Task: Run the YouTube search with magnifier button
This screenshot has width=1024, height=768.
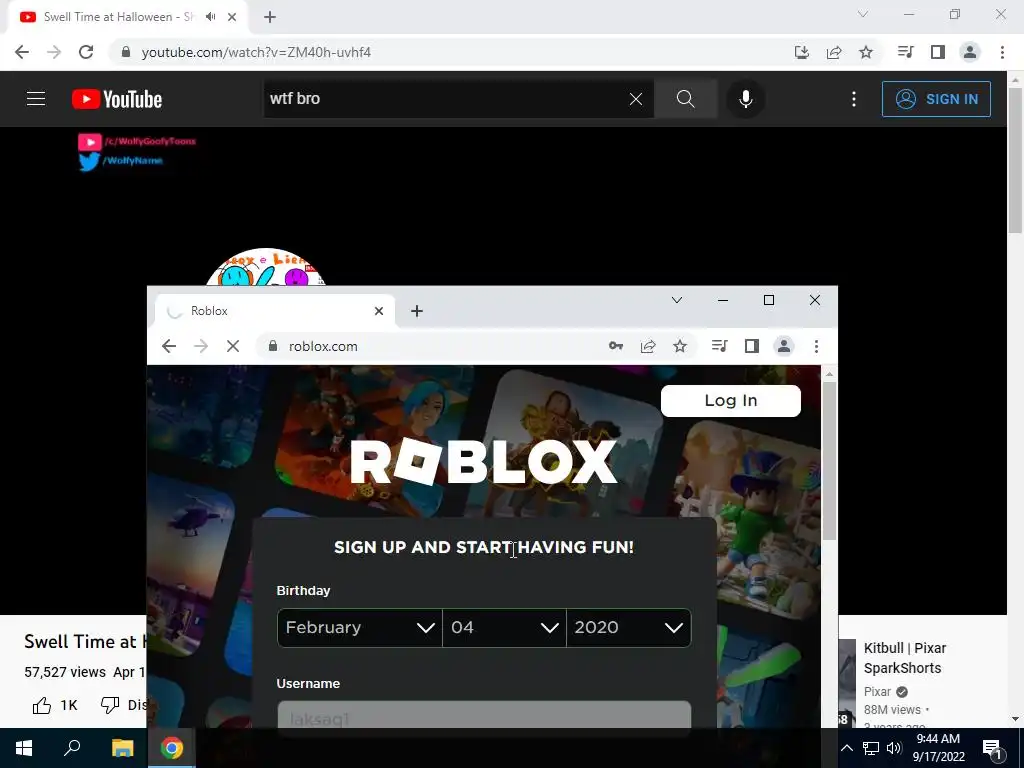Action: click(685, 99)
